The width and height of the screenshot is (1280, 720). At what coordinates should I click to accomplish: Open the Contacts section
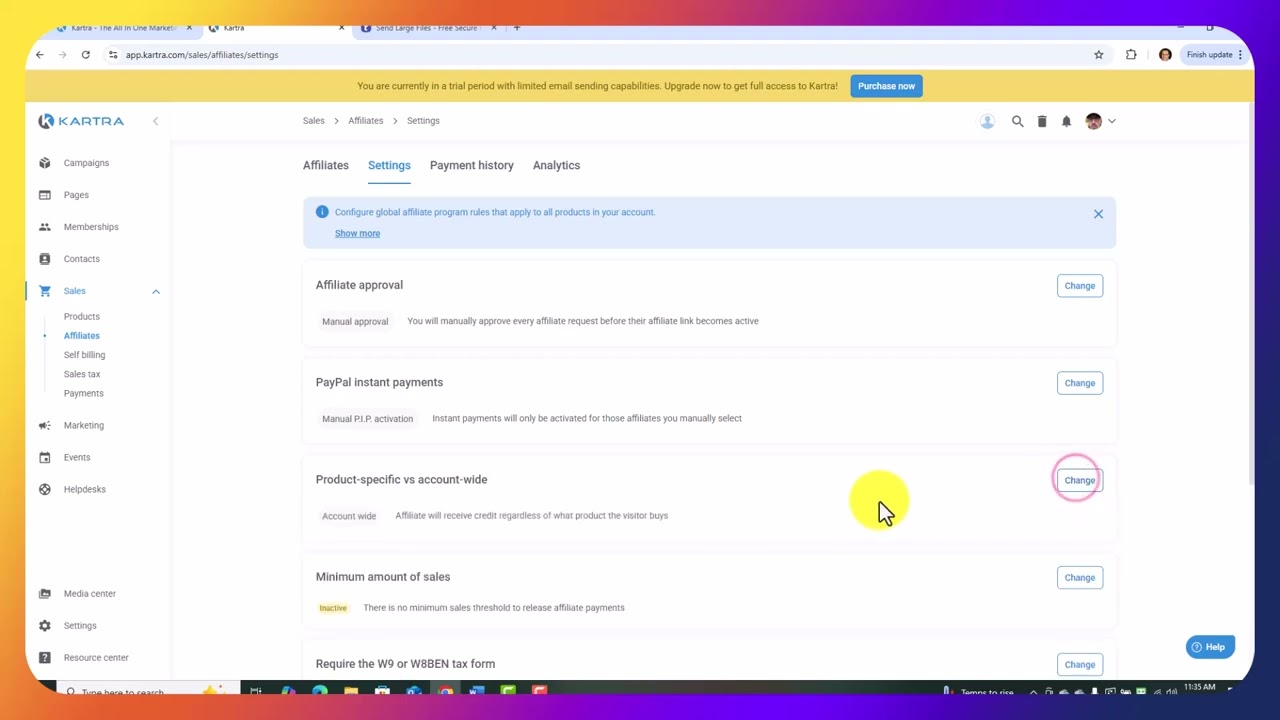[x=82, y=259]
